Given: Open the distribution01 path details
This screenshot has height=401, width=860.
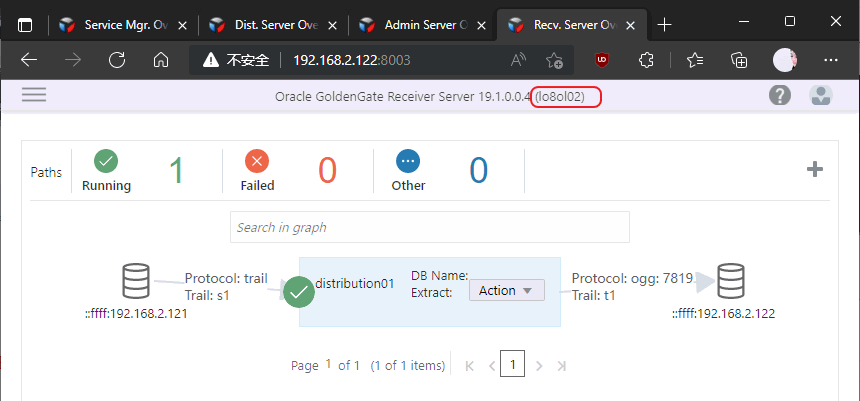Looking at the screenshot, I should (355, 284).
